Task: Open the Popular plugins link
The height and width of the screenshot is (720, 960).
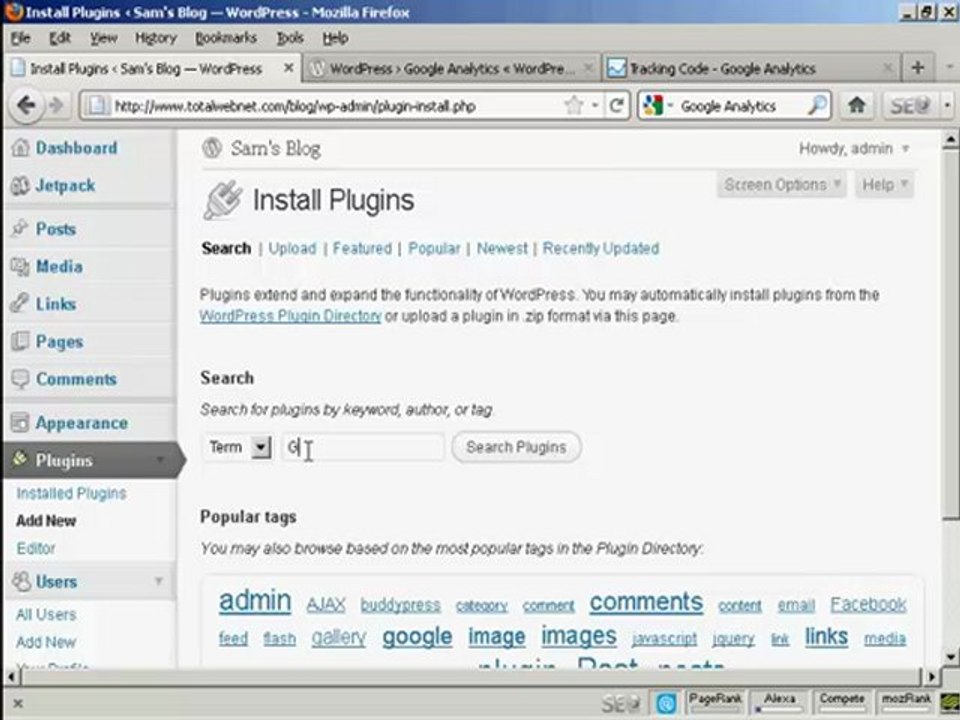Action: 434,249
